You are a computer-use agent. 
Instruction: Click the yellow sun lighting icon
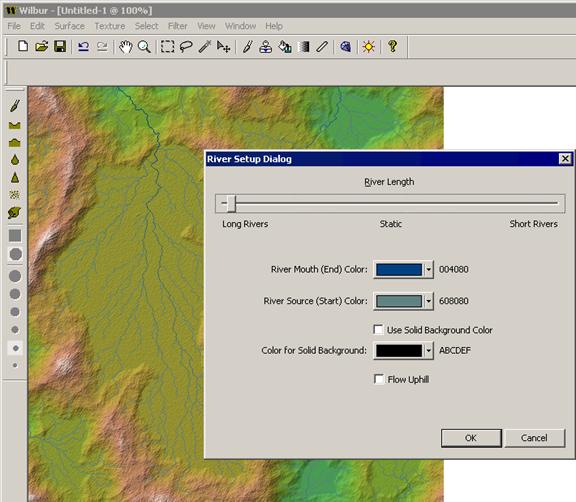click(368, 47)
